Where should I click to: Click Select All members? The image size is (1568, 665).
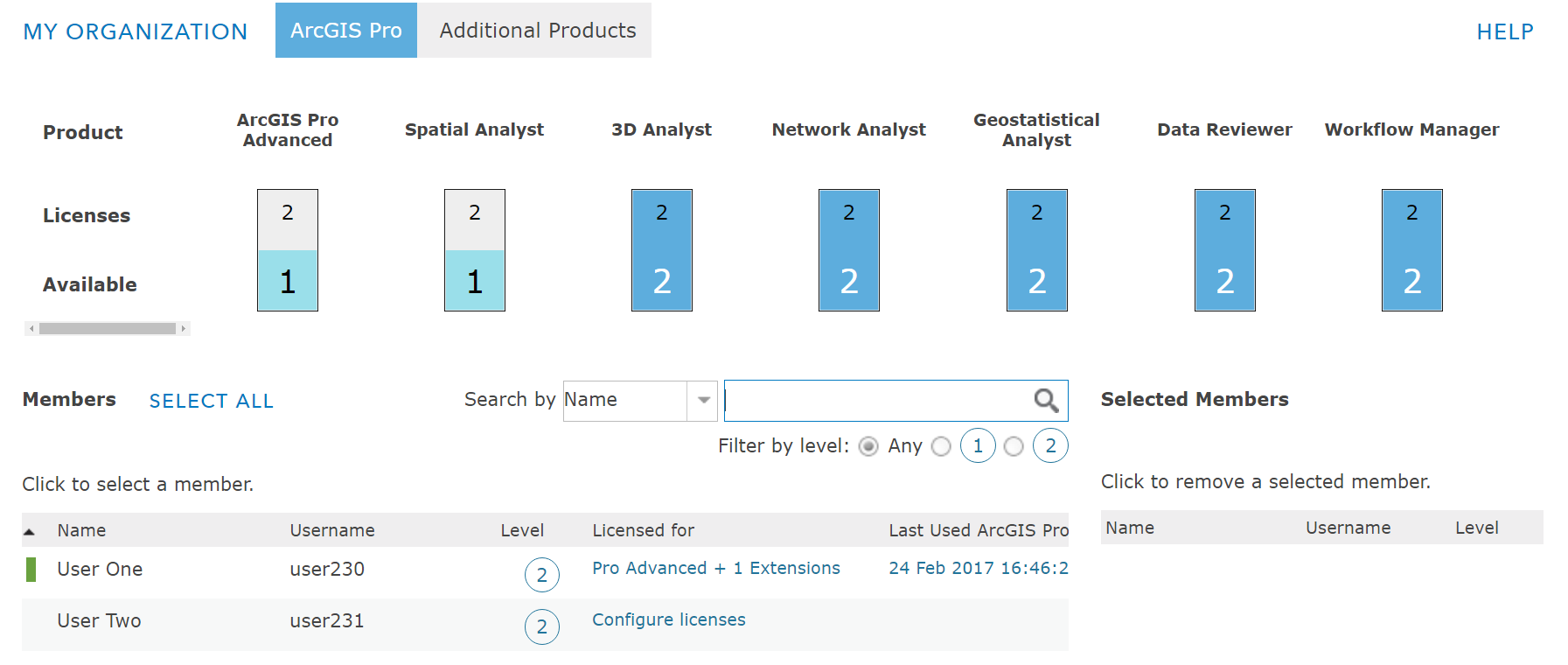pos(211,401)
